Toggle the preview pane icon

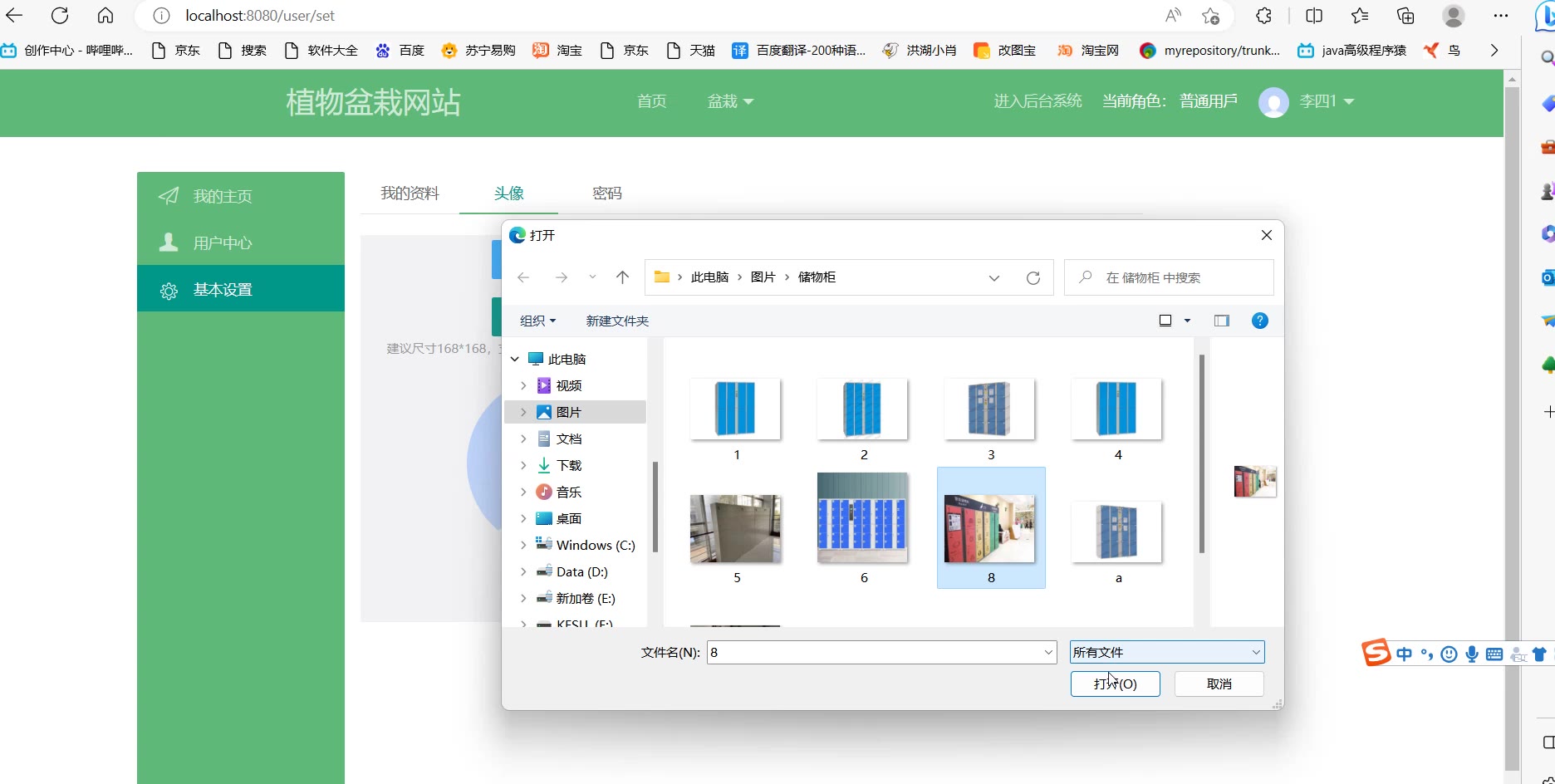(1221, 321)
